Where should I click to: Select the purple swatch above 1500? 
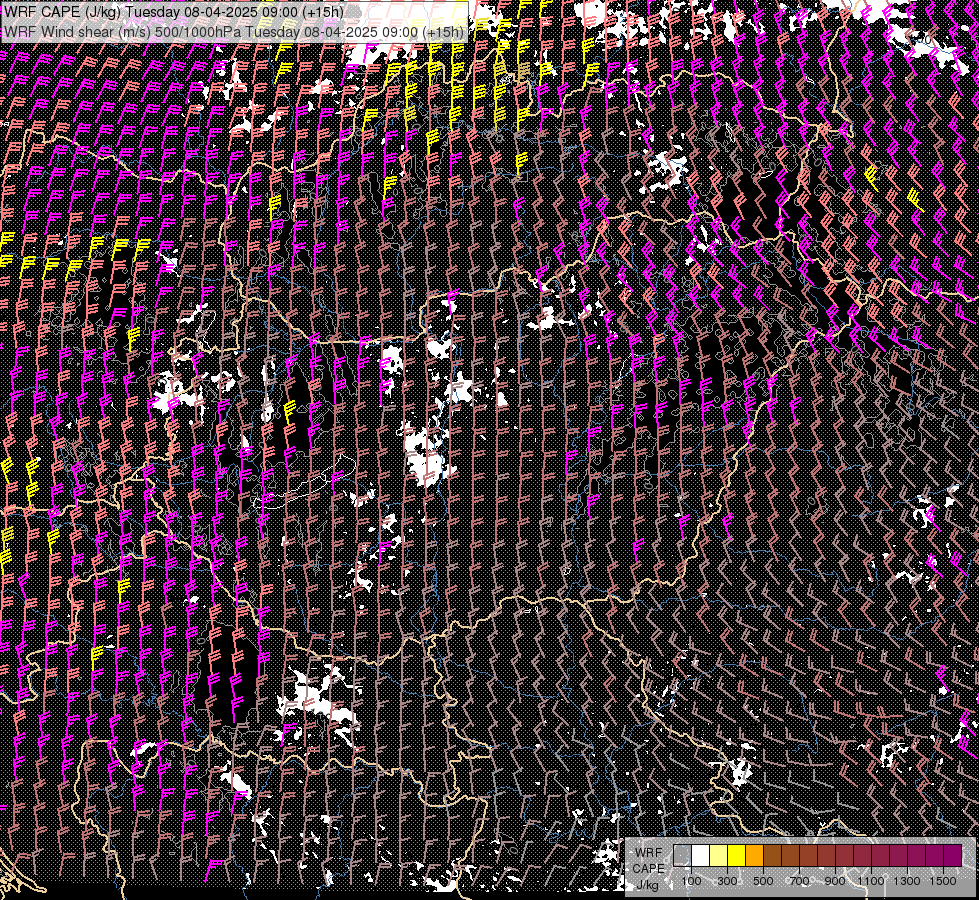[x=953, y=855]
